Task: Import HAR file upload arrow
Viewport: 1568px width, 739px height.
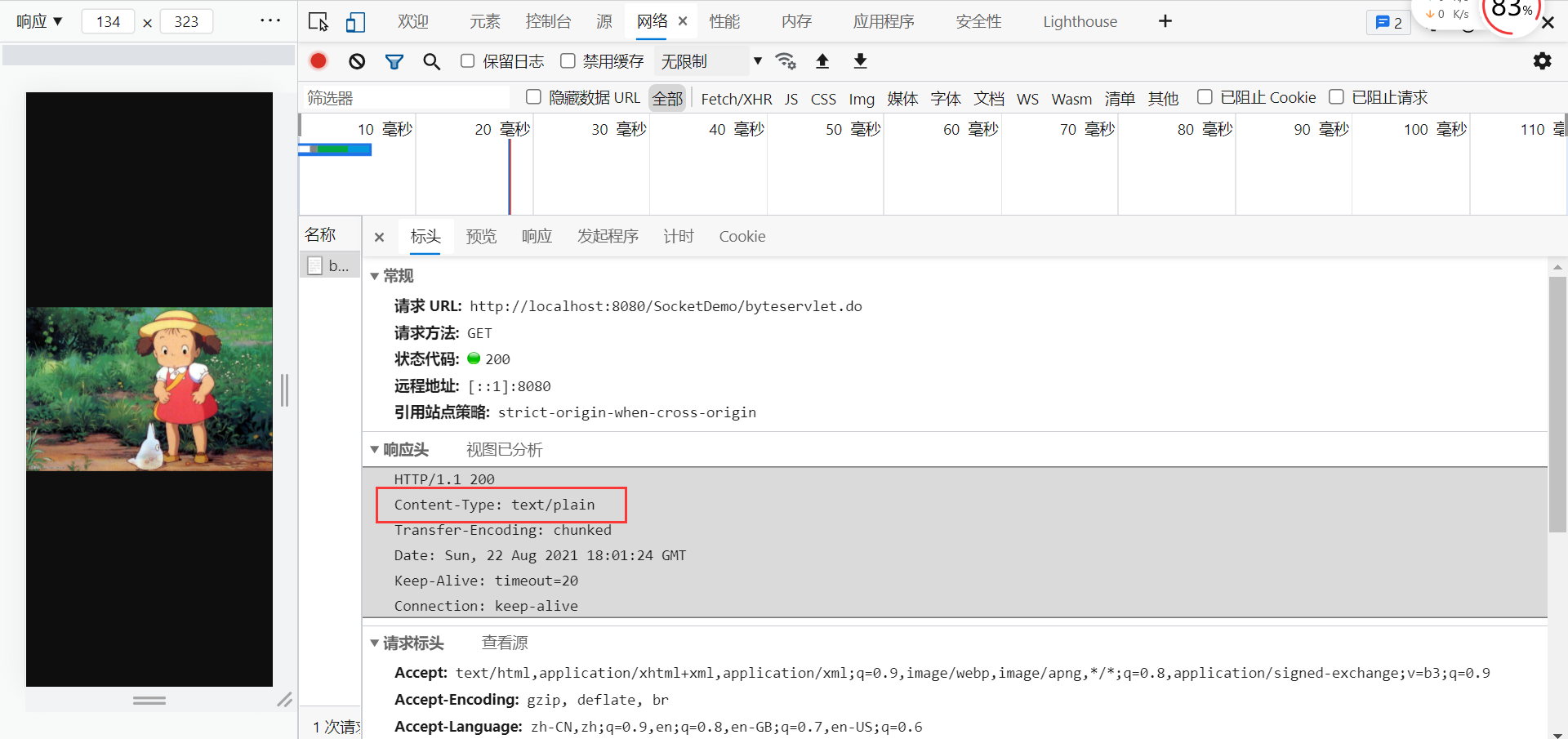Action: click(822, 61)
